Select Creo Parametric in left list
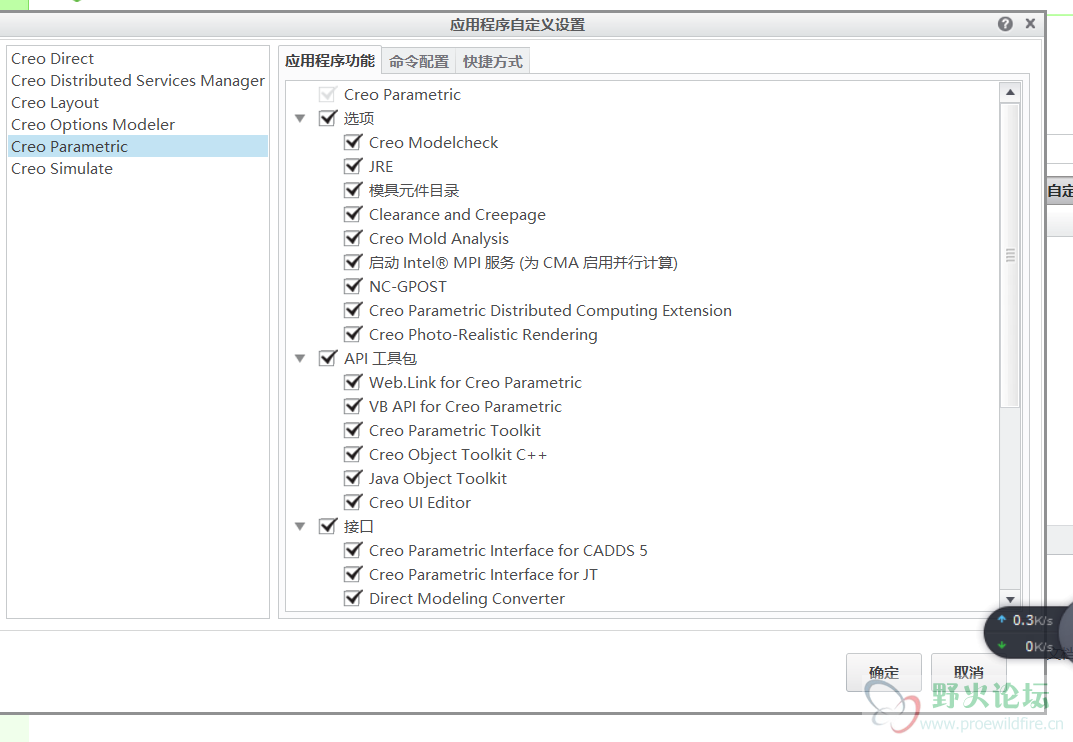 [x=138, y=146]
